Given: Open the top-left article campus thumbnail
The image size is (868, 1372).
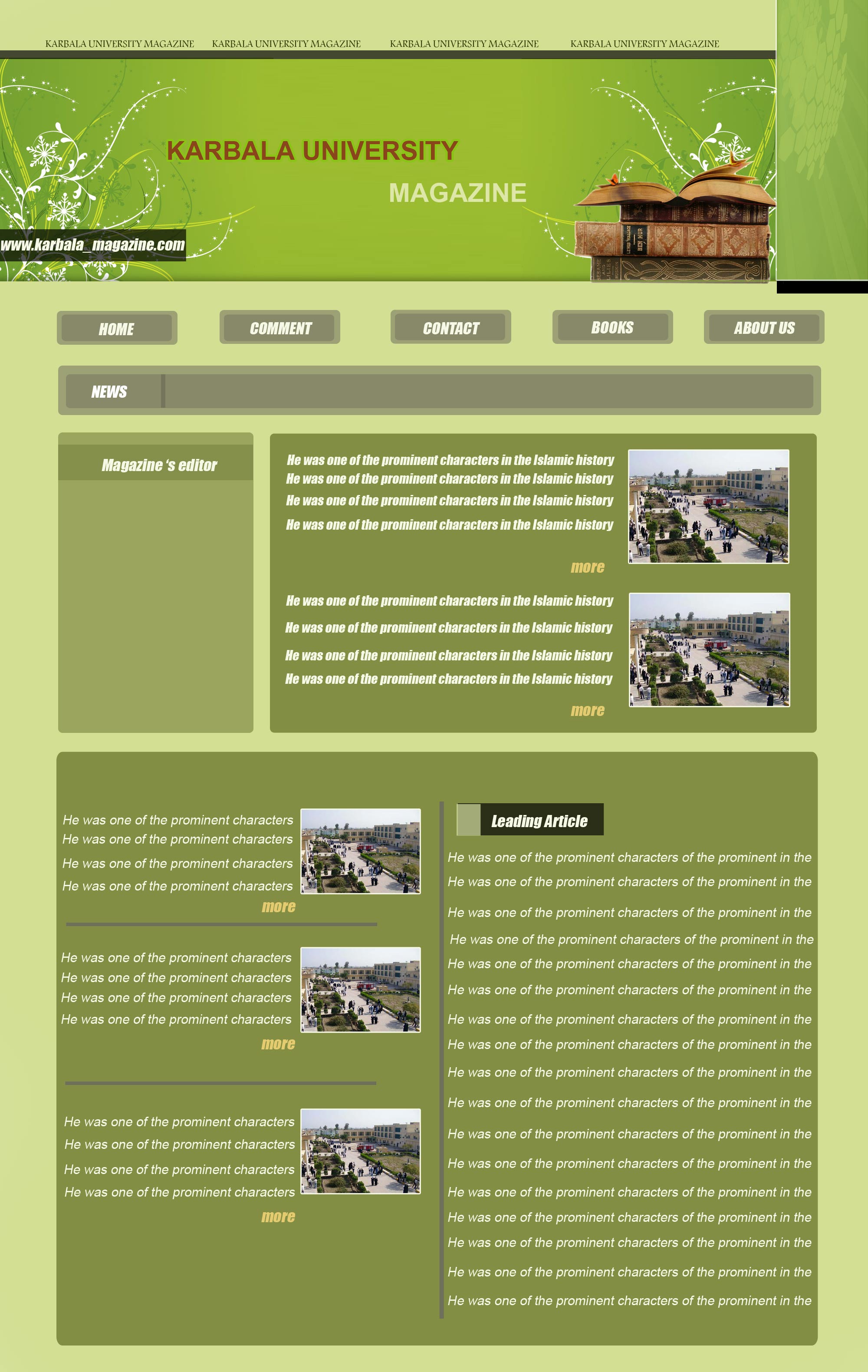Looking at the screenshot, I should point(361,851).
